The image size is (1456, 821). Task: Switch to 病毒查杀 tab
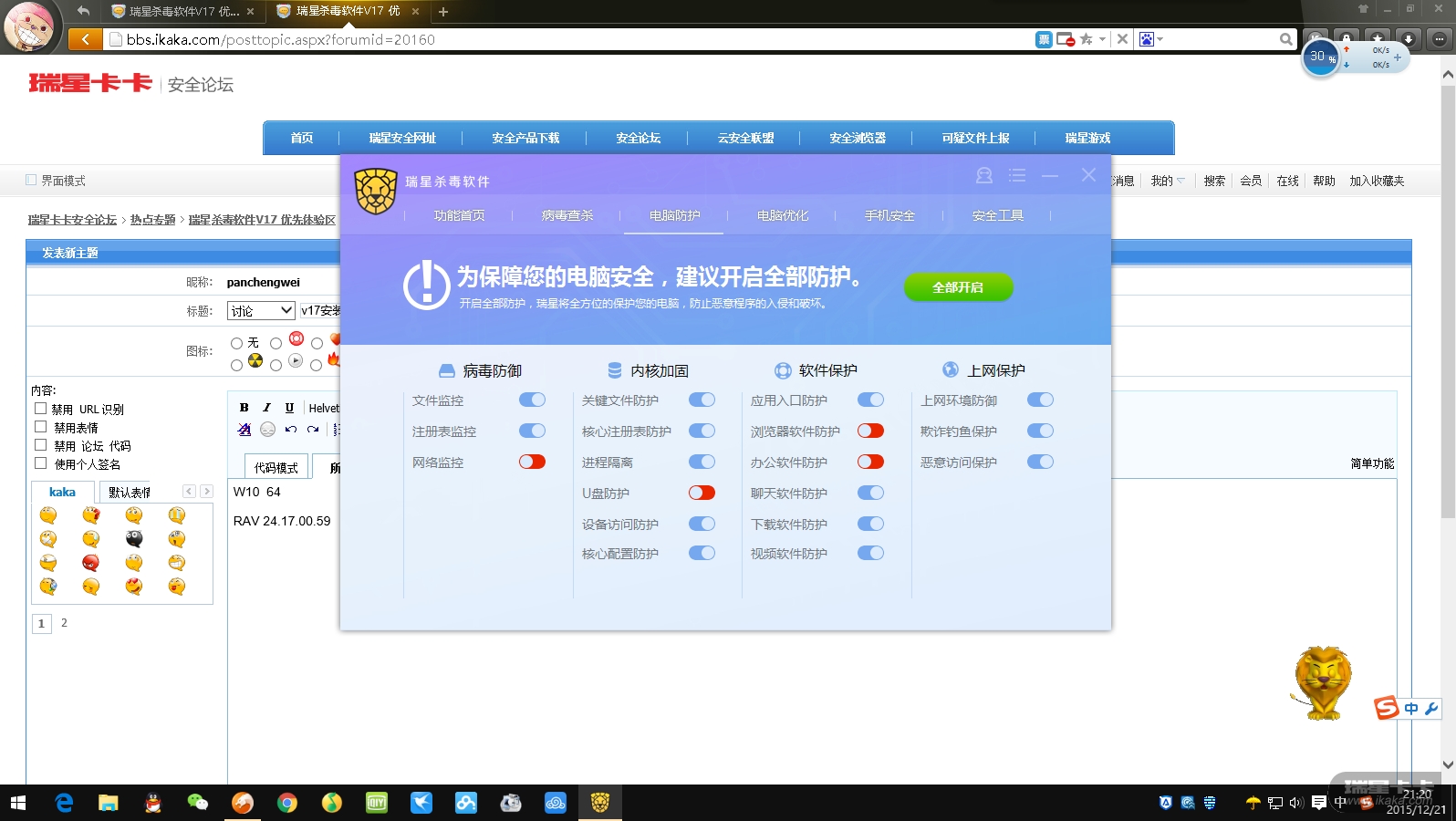pos(567,215)
